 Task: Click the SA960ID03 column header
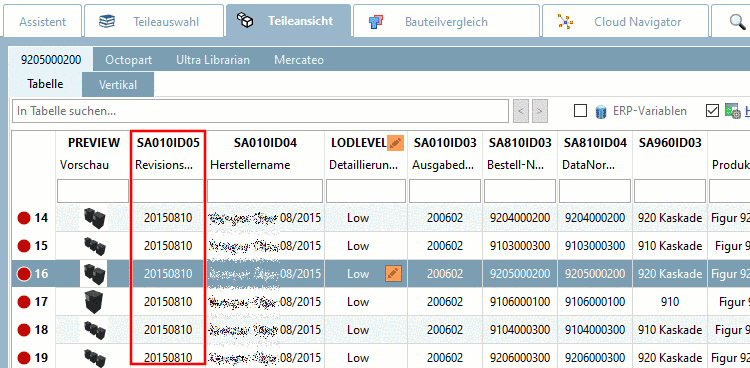click(670, 143)
